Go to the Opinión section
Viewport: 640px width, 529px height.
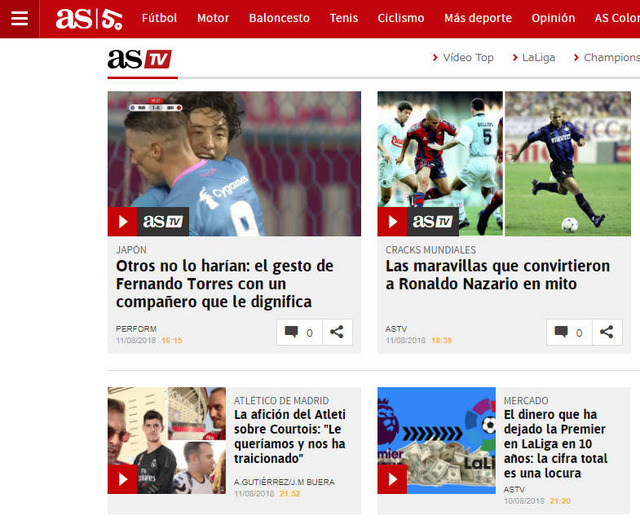click(x=553, y=18)
